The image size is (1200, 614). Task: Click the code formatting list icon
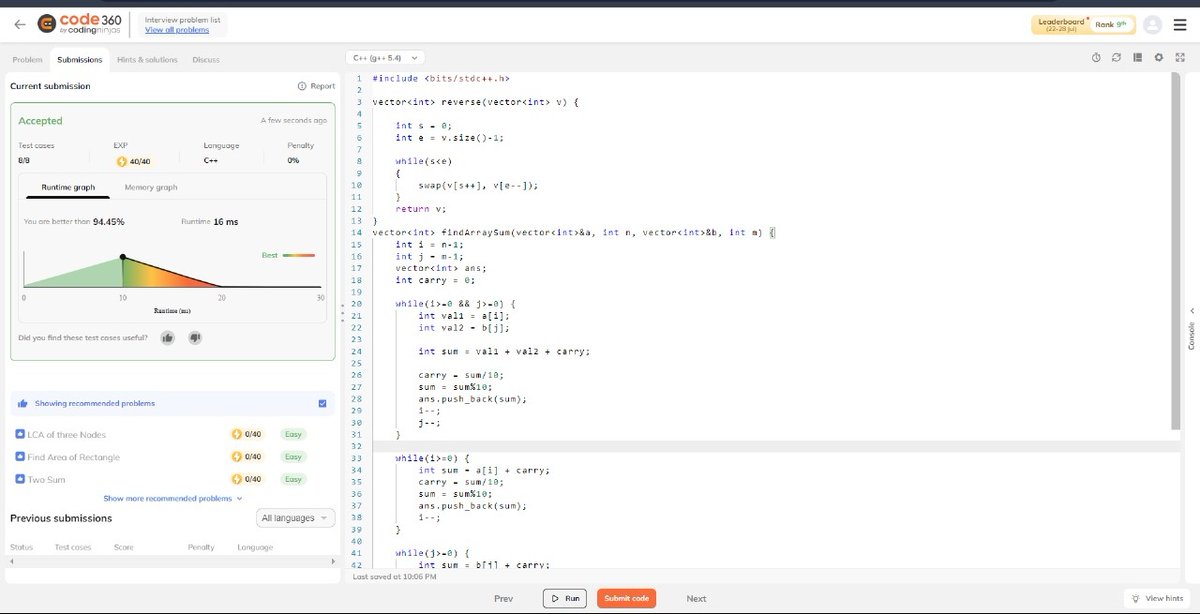coord(1137,58)
